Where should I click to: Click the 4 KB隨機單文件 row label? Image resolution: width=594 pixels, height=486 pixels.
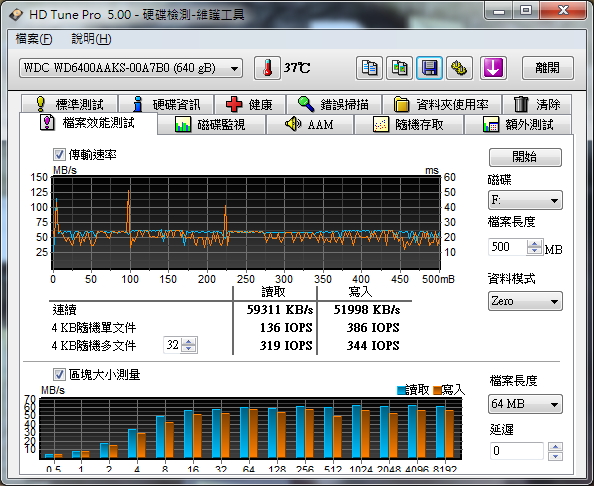click(94, 328)
